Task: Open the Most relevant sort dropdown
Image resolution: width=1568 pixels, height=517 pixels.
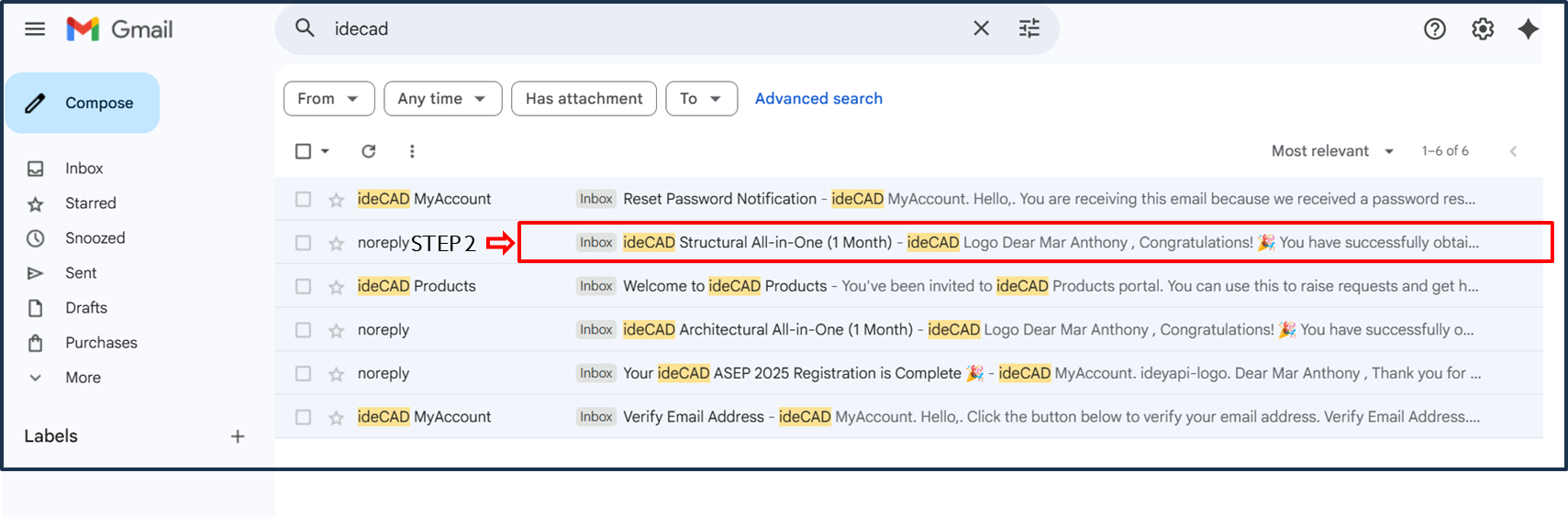Action: point(1332,151)
